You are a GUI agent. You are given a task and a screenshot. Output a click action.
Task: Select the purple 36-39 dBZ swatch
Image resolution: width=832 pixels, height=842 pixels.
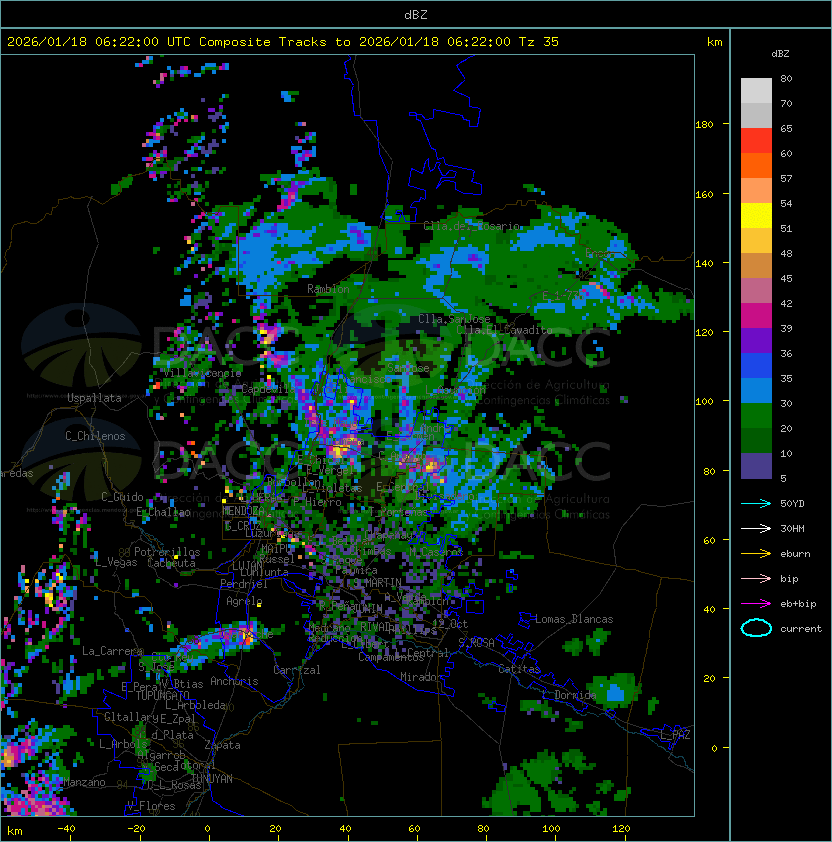[x=756, y=341]
